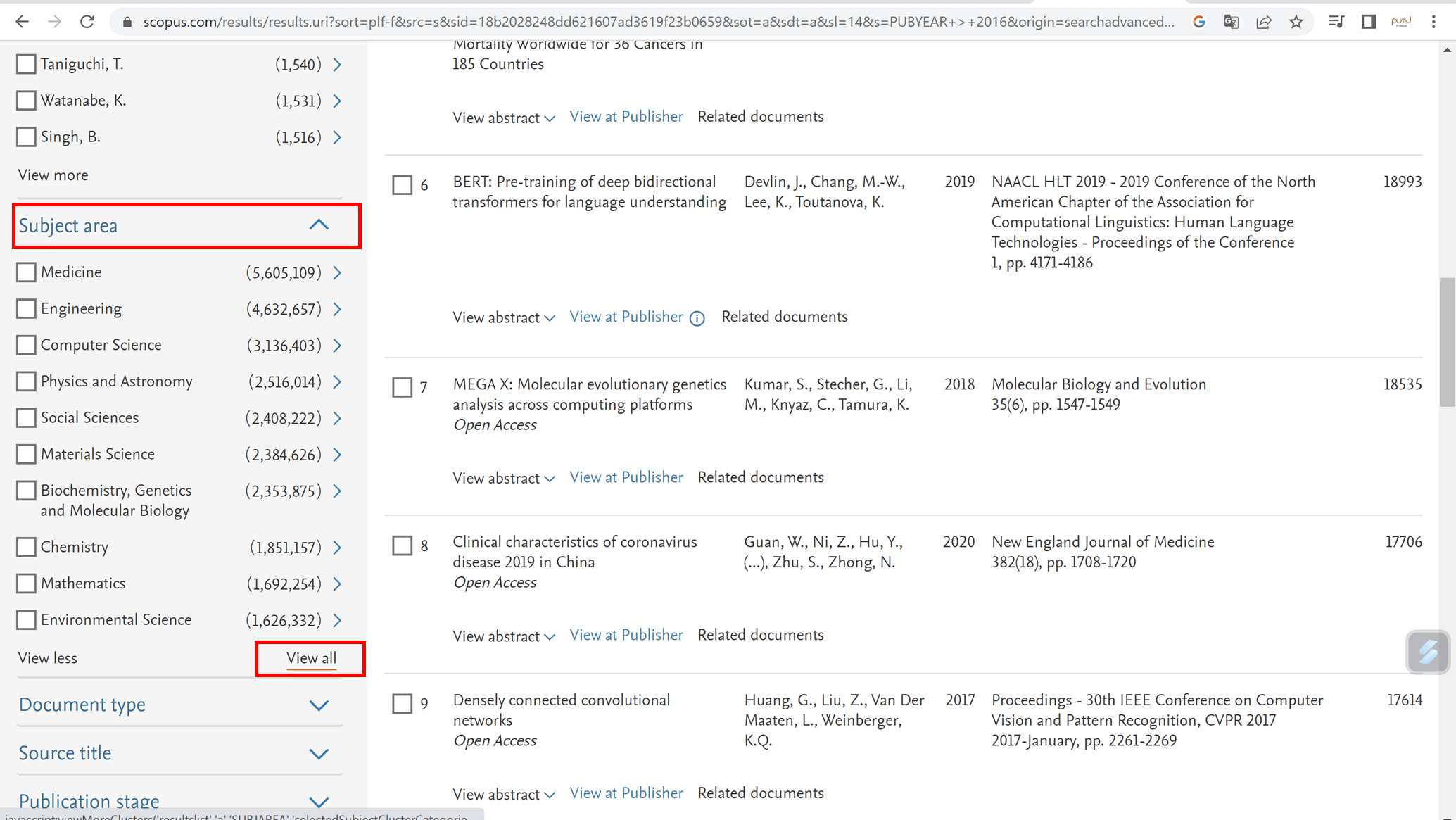
Task: Click the share page icon
Action: click(1264, 22)
